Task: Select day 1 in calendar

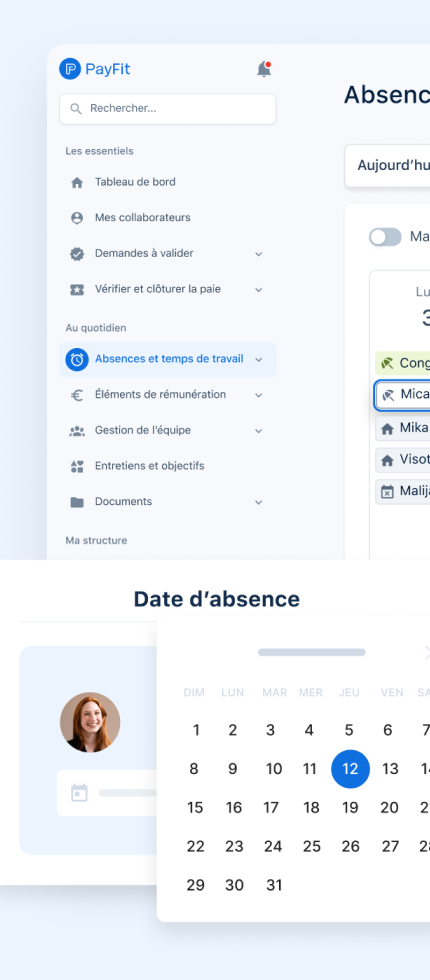Action: point(196,730)
